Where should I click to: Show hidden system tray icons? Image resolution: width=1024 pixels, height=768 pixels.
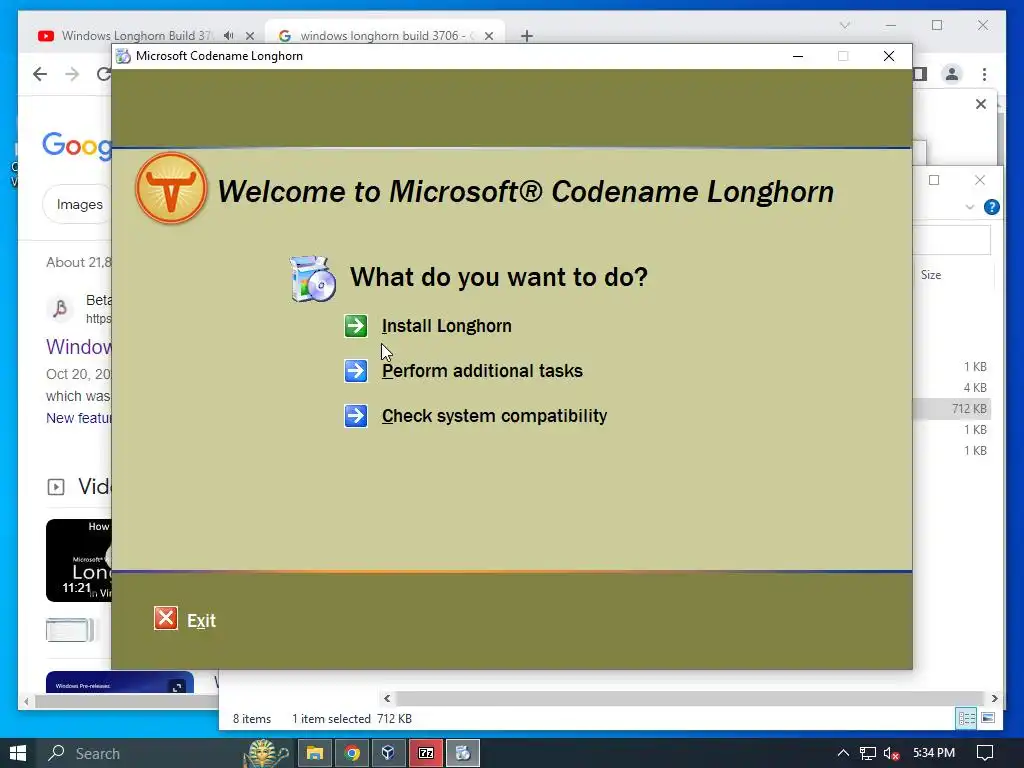click(x=843, y=753)
